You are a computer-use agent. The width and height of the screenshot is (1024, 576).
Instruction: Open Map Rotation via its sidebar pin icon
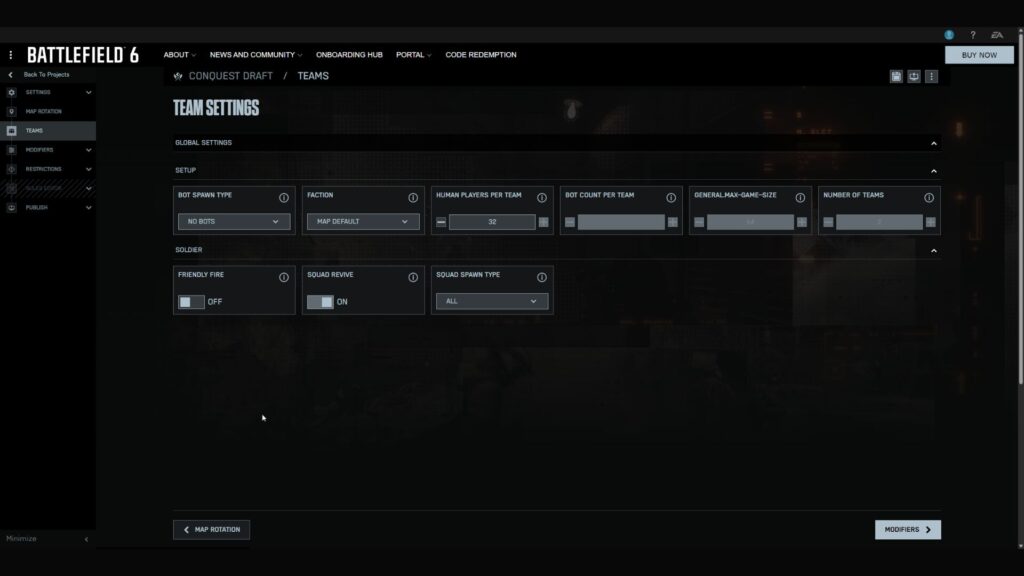click(x=11, y=111)
